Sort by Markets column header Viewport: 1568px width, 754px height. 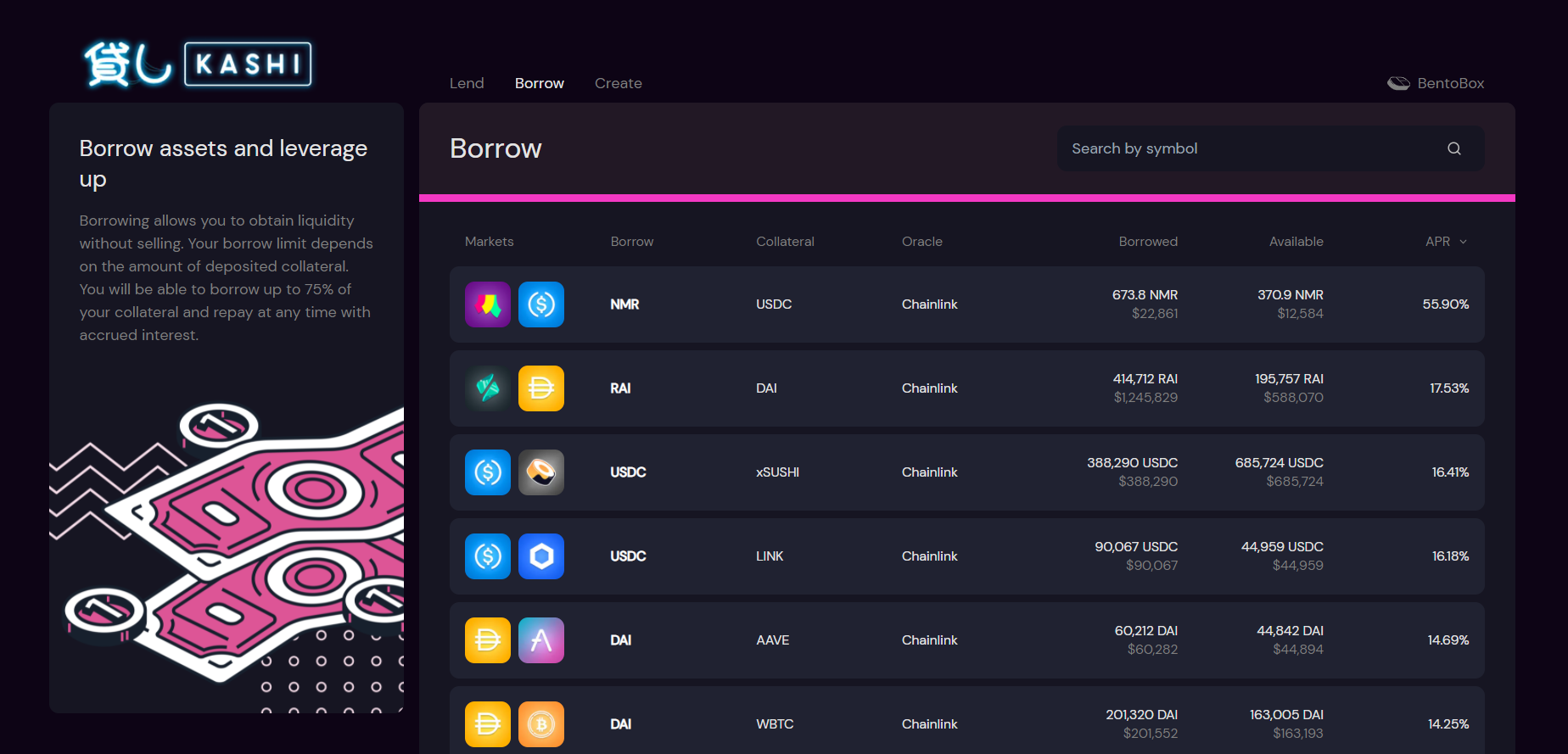click(x=490, y=242)
